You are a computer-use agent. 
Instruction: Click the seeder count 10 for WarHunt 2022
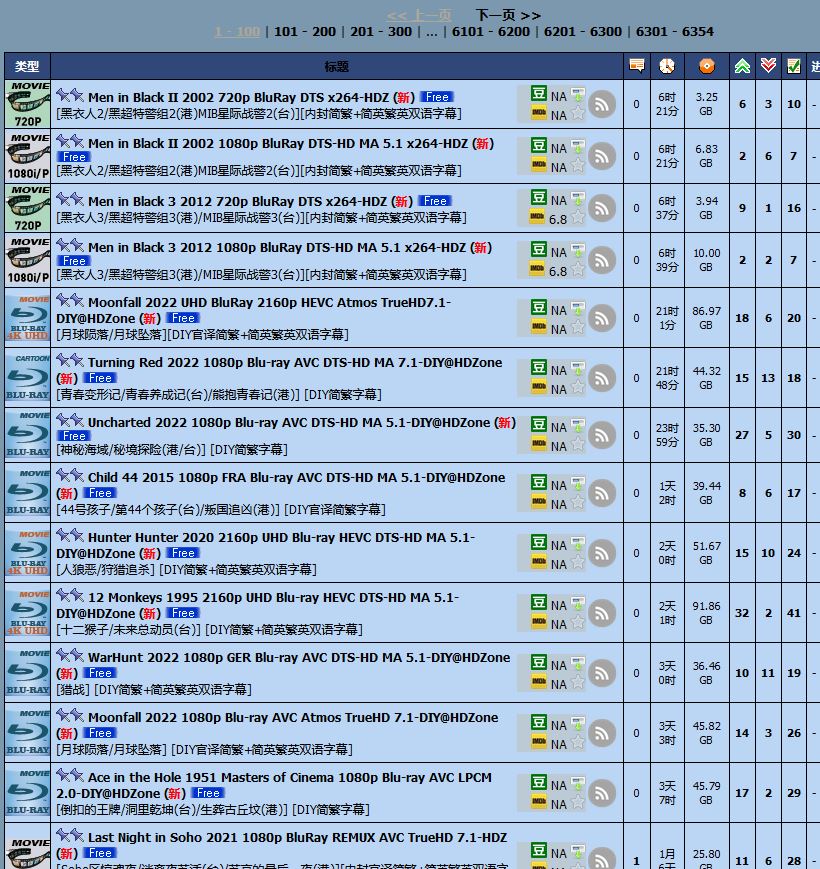pyautogui.click(x=742, y=673)
